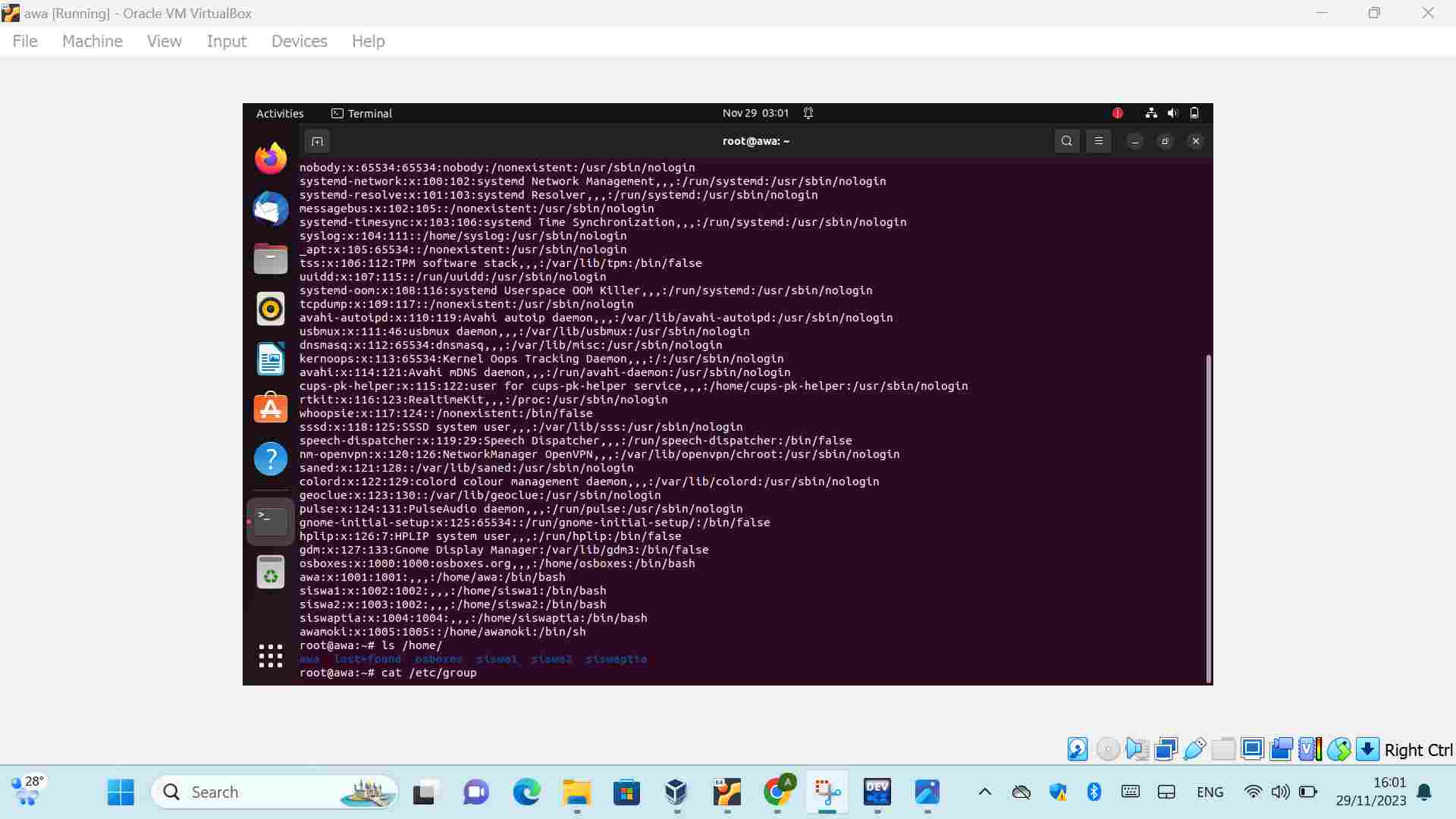Click the Ubuntu battery power icon

1194,113
